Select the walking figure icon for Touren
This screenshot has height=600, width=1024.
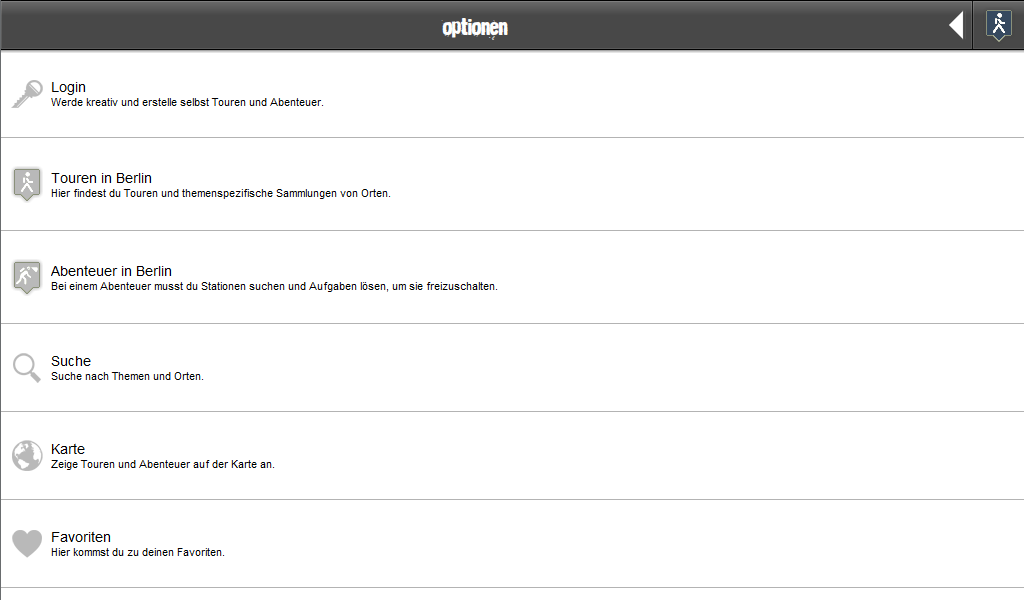click(27, 184)
